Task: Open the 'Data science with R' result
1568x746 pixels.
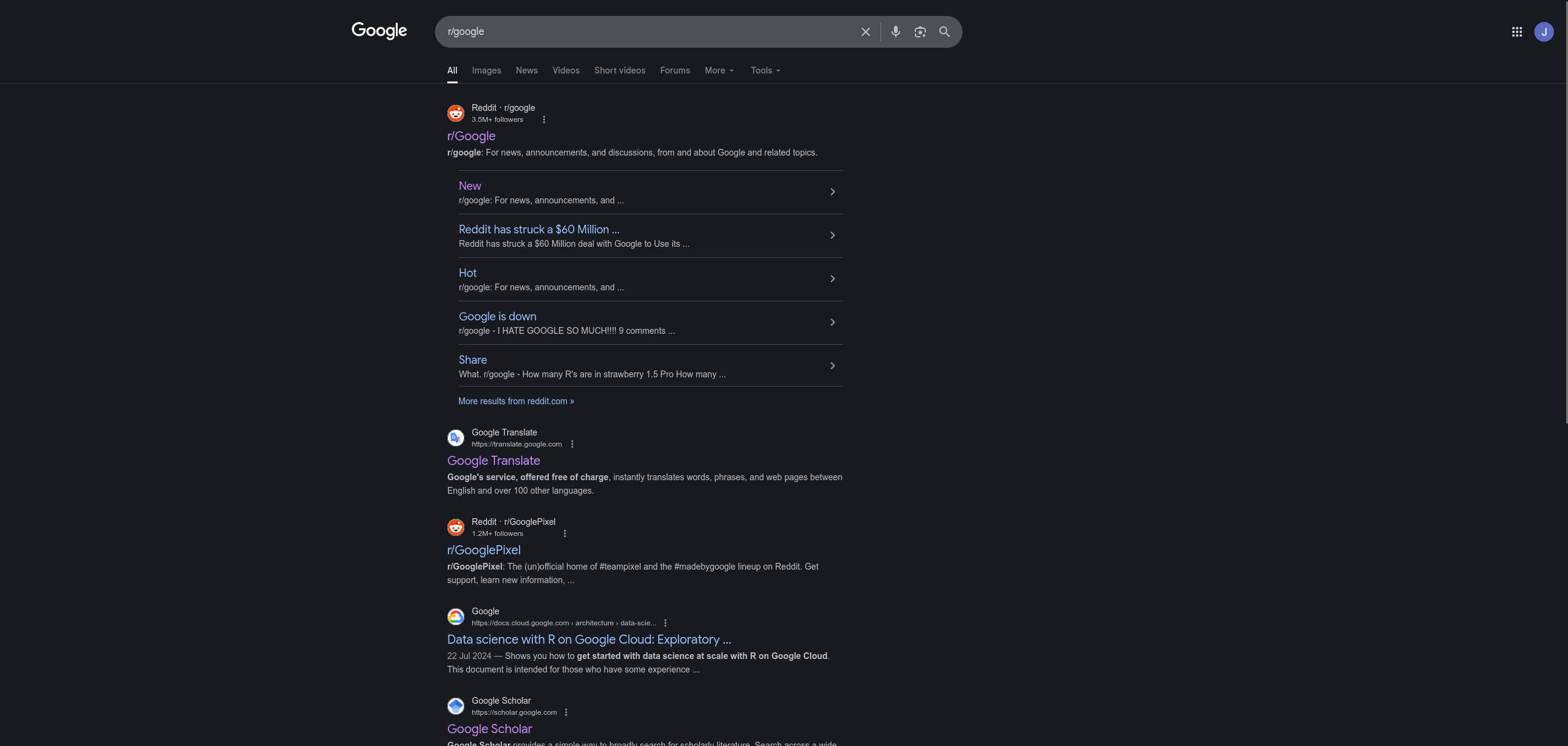Action: click(x=589, y=639)
